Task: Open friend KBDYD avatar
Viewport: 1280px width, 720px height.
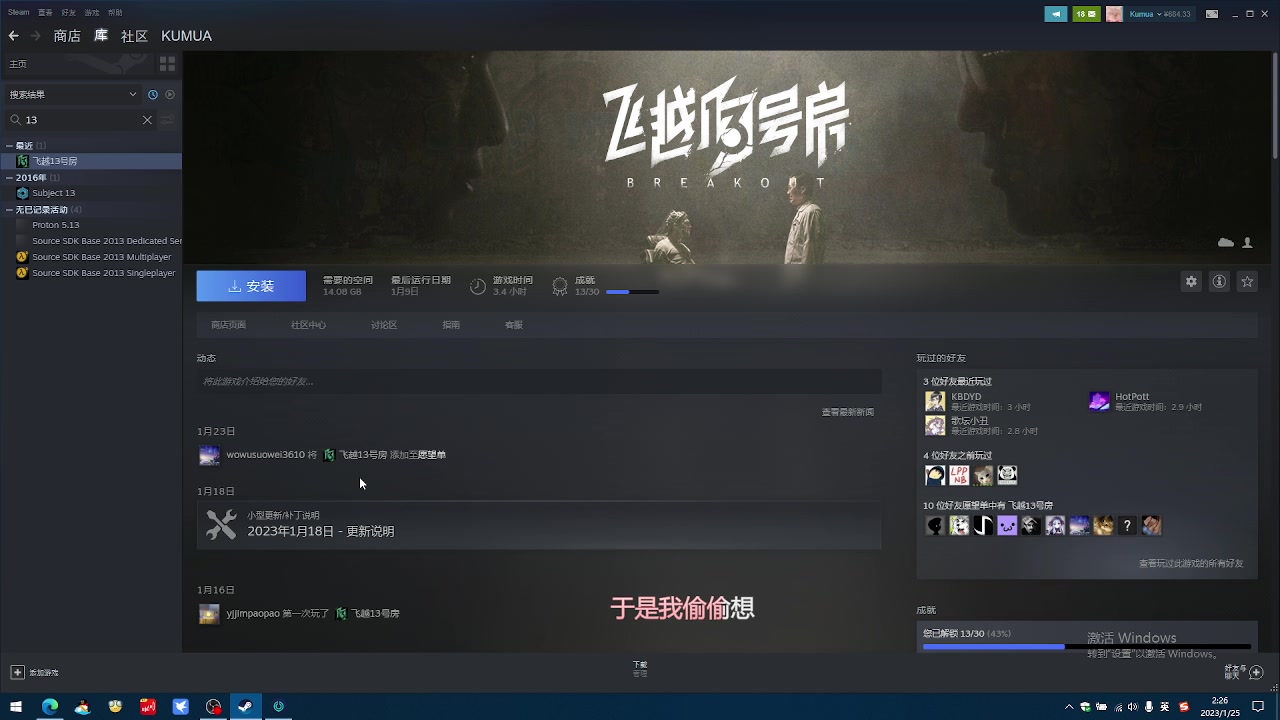Action: 935,401
